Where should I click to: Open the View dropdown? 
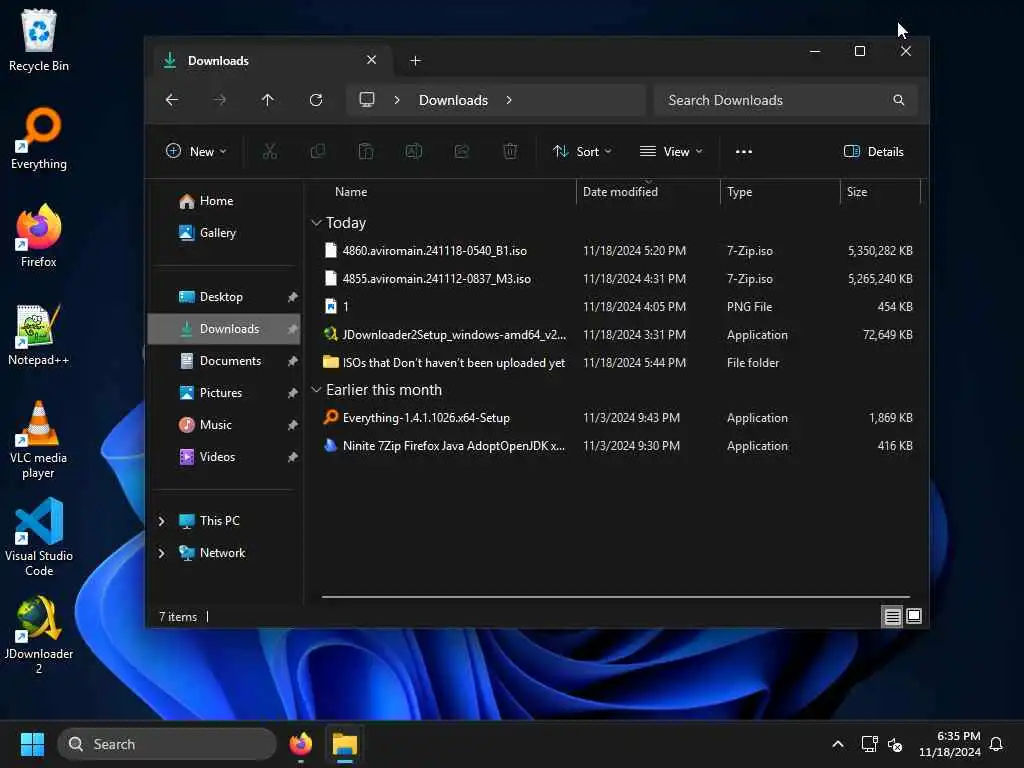[x=671, y=152]
